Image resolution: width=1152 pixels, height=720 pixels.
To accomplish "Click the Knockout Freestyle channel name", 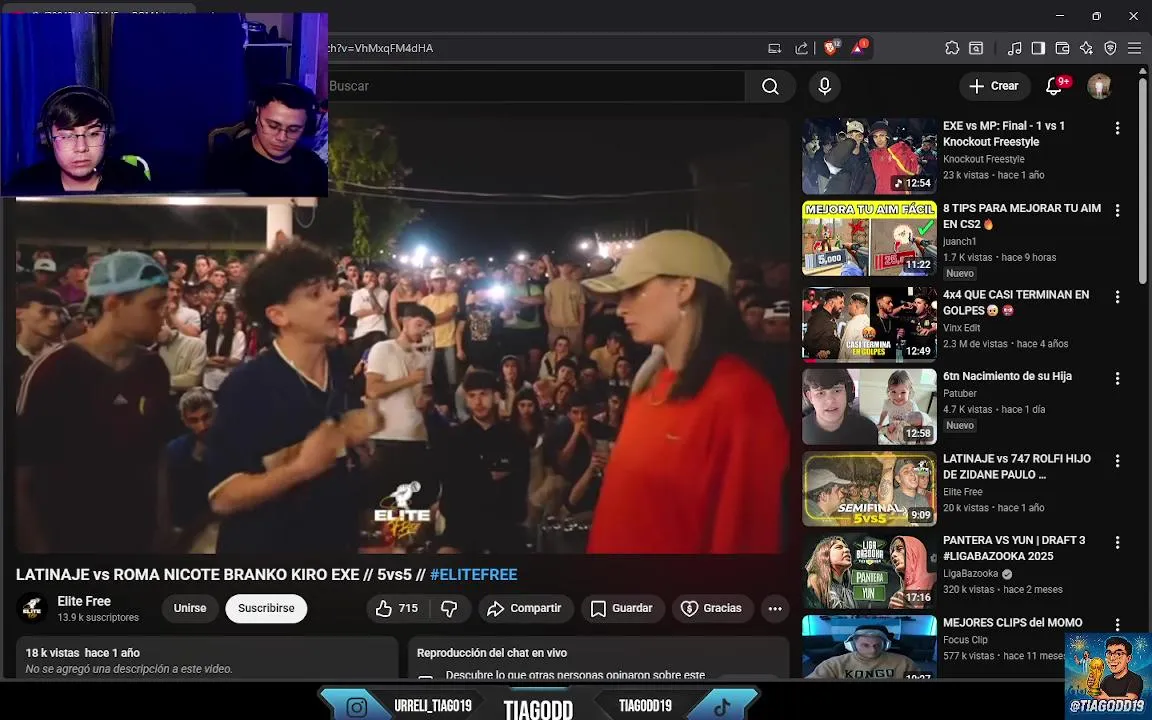I will [984, 159].
